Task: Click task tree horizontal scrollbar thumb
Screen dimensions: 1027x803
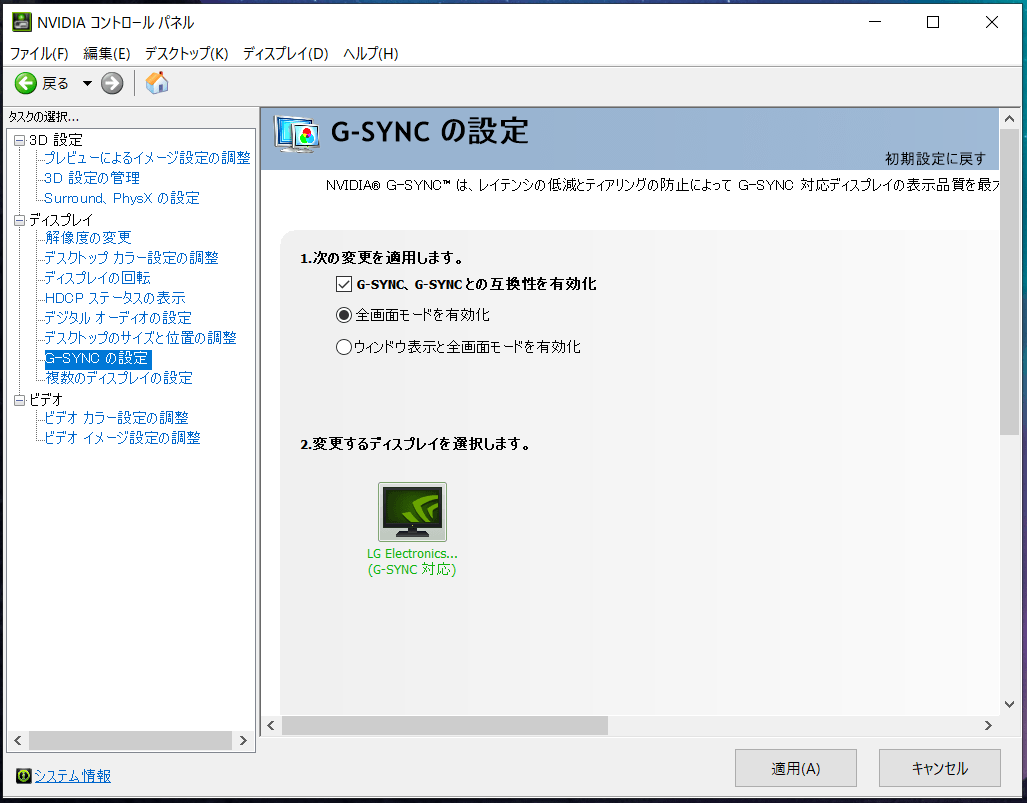Action: (130, 740)
